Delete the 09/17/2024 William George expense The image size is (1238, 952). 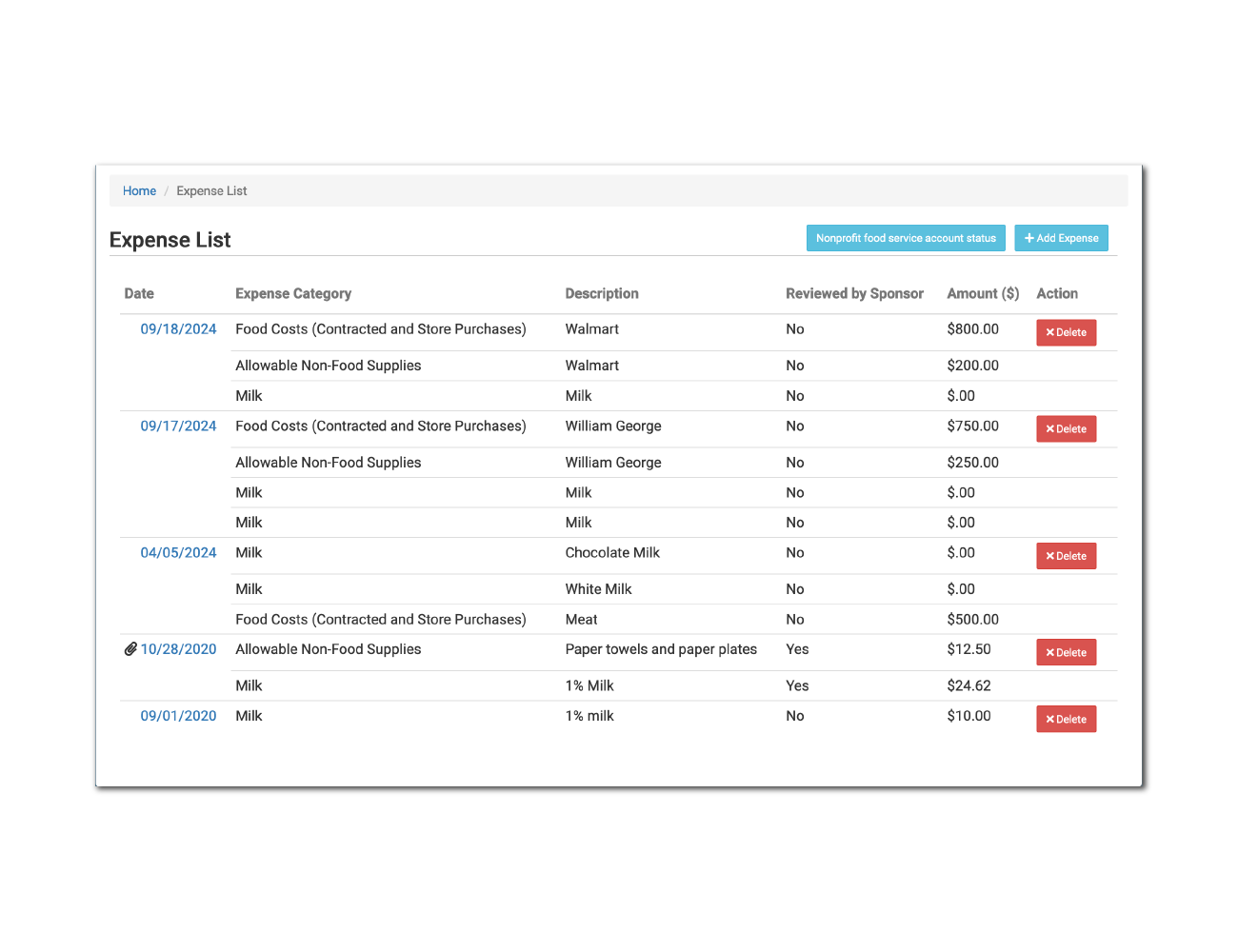1066,429
